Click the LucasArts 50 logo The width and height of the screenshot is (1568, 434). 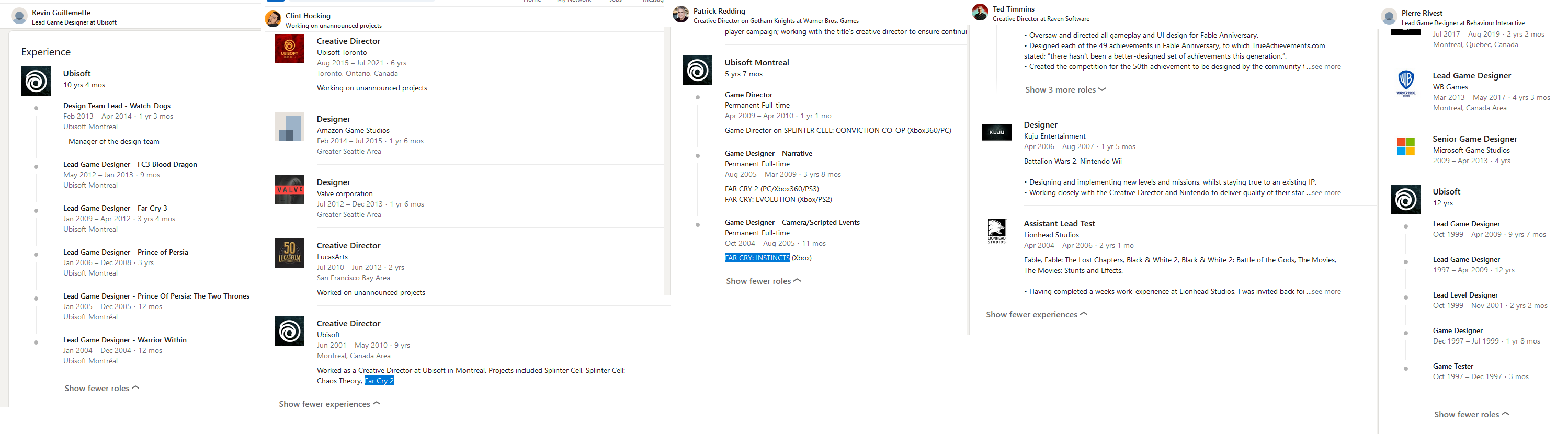click(290, 253)
